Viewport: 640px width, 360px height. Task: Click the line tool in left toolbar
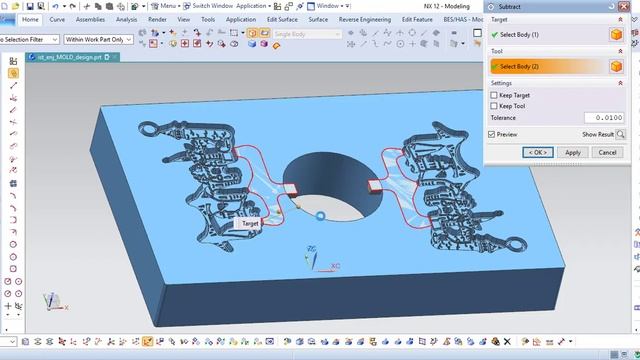[x=13, y=85]
